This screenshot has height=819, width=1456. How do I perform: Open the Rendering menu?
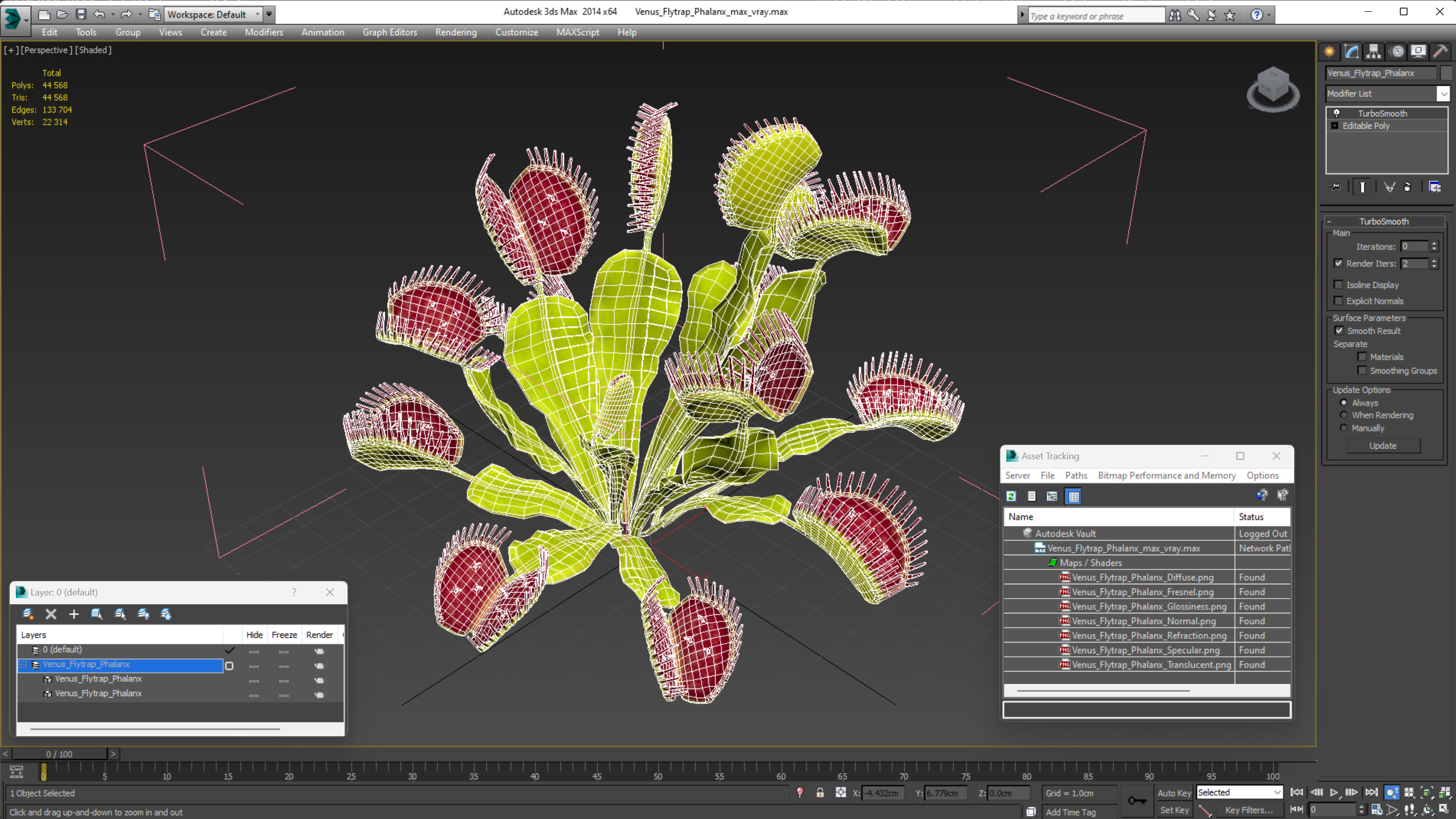pyautogui.click(x=456, y=32)
